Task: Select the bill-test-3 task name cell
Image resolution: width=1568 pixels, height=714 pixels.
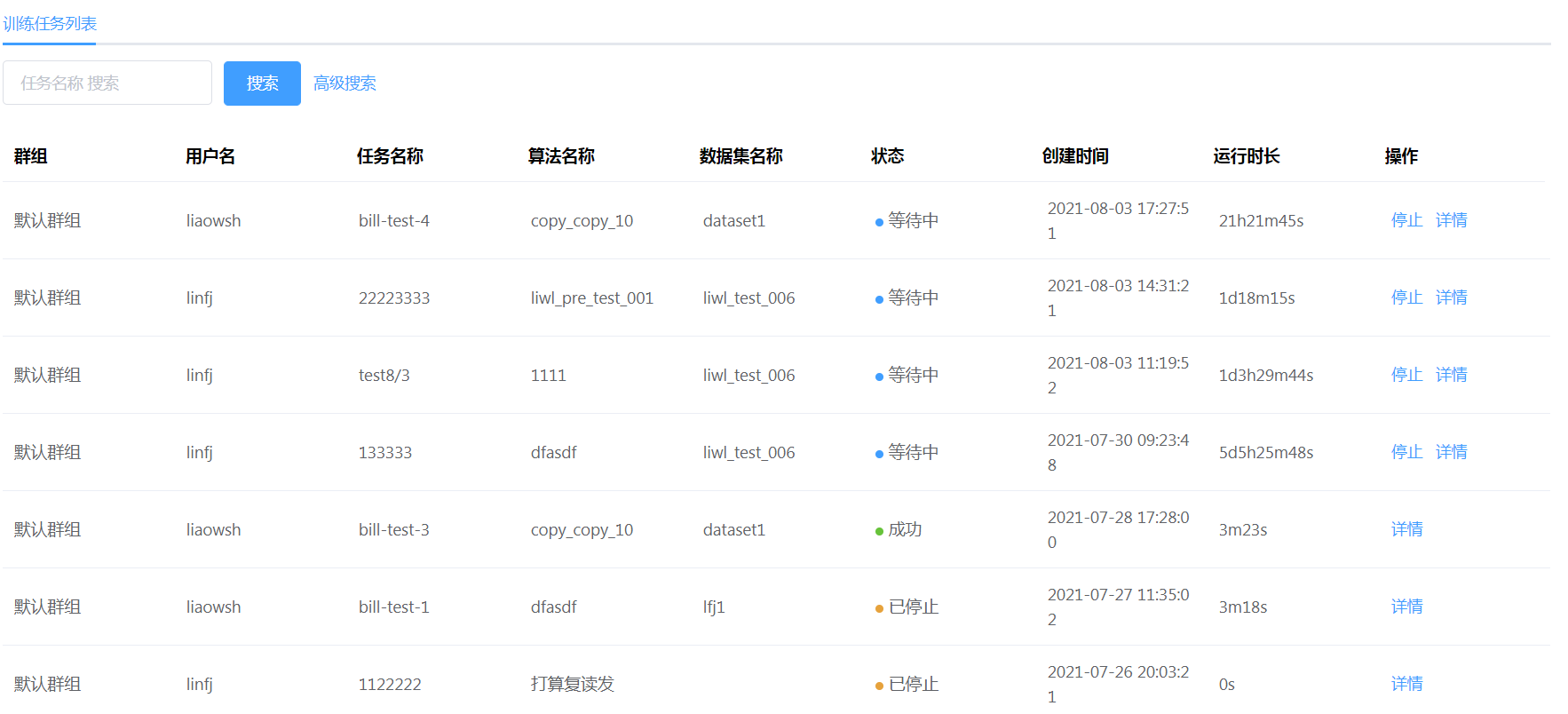Action: [x=394, y=529]
